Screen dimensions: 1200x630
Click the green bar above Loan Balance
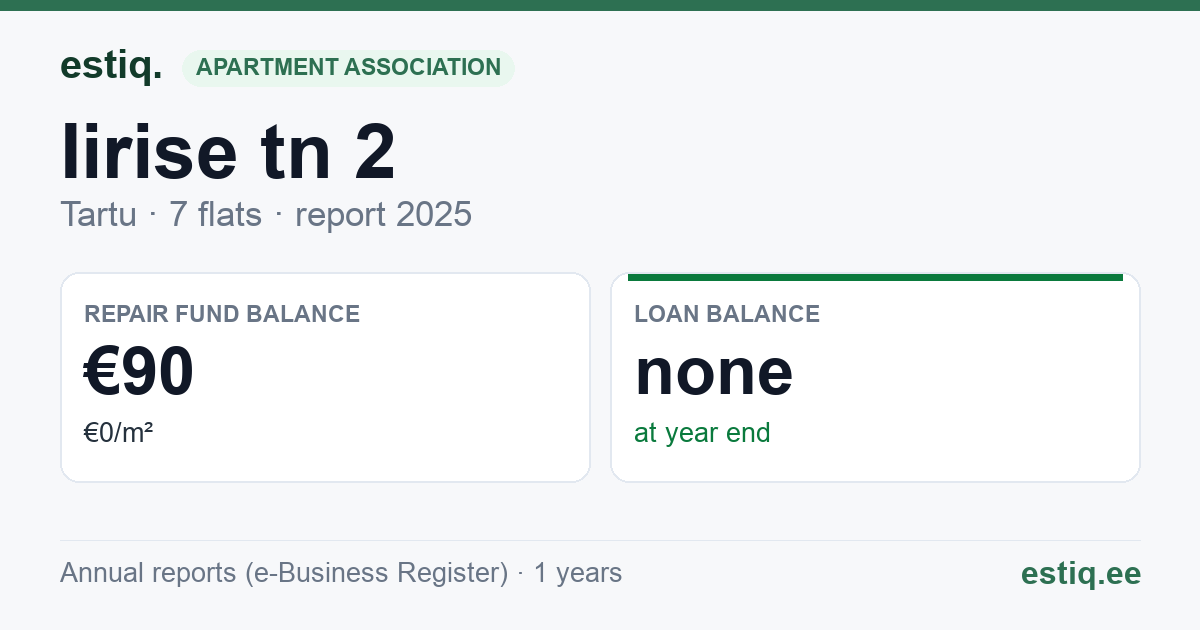pyautogui.click(x=875, y=277)
